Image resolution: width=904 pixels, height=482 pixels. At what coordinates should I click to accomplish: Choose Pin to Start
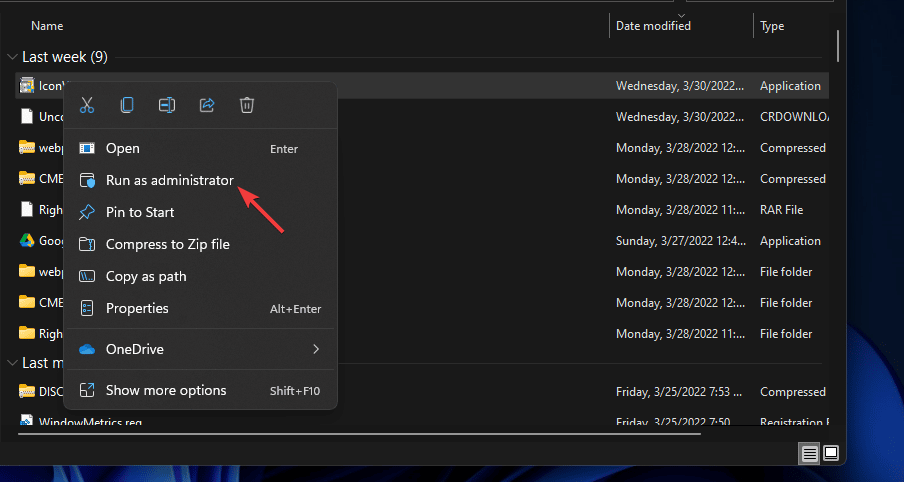coord(200,212)
